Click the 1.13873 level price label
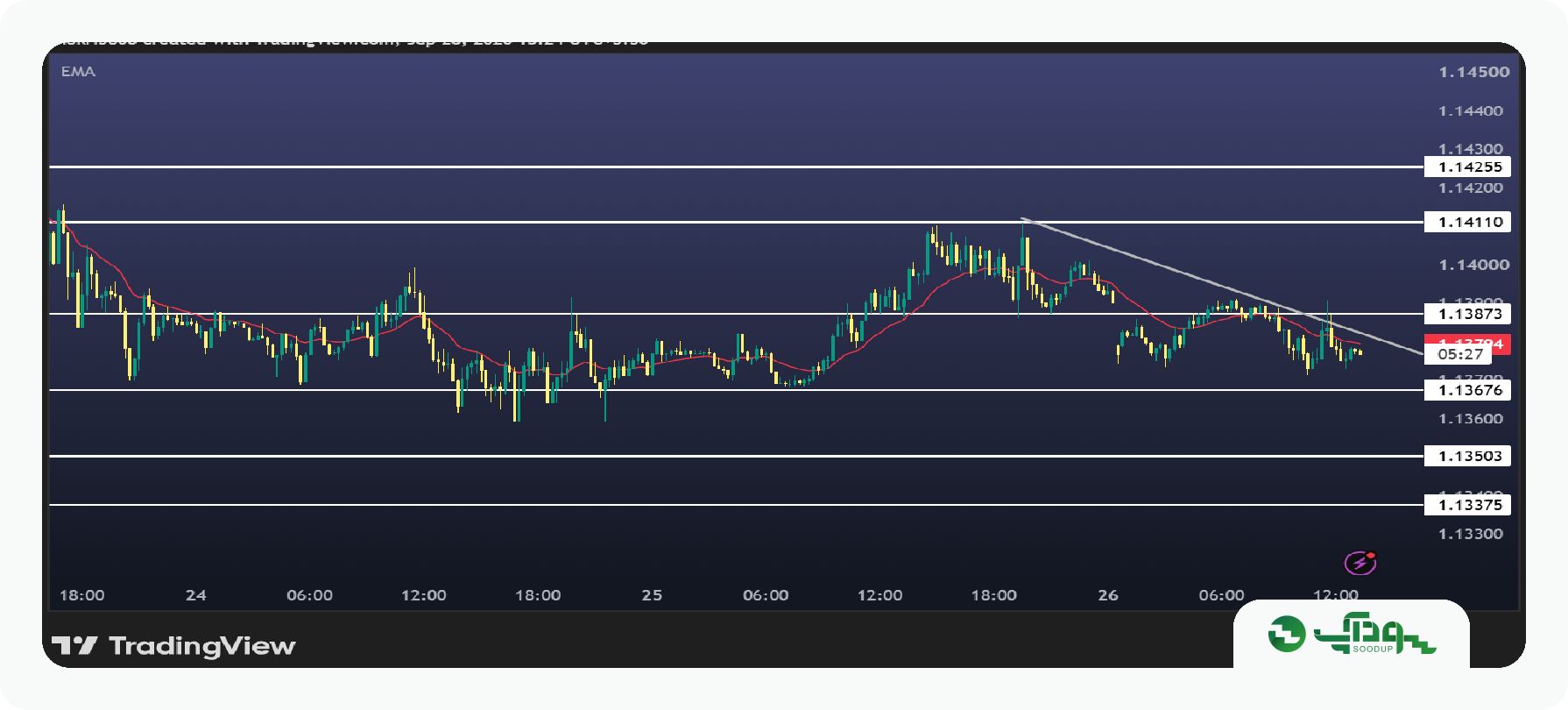This screenshot has width=1568, height=710. coord(1467,313)
